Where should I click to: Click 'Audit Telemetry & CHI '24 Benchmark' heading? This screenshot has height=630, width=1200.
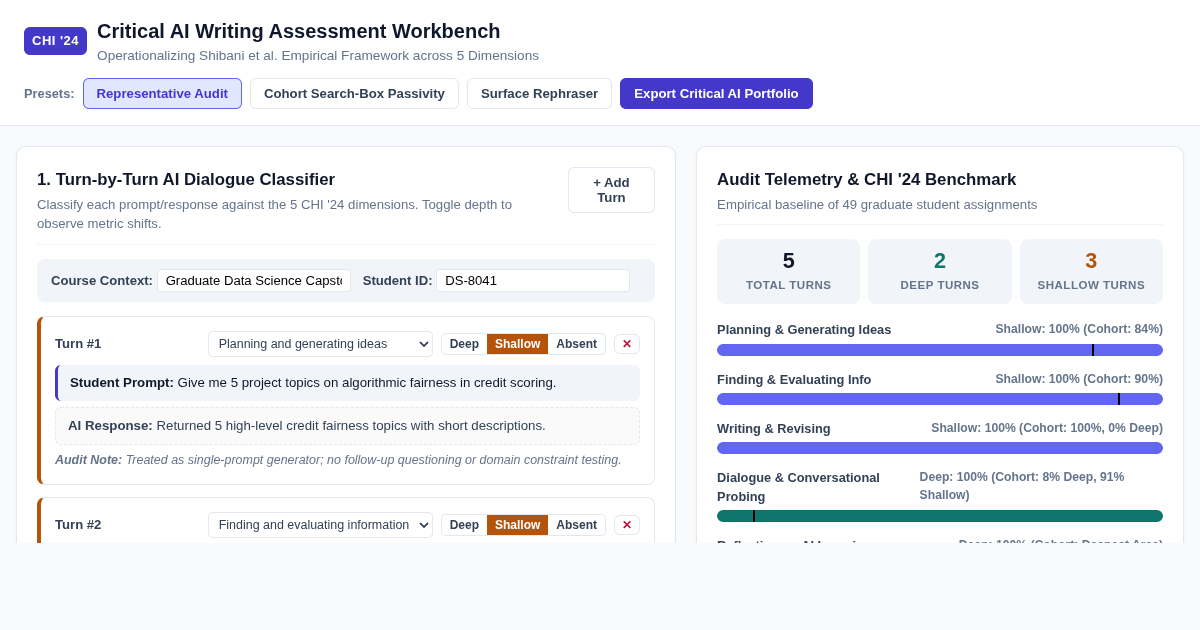(x=866, y=180)
